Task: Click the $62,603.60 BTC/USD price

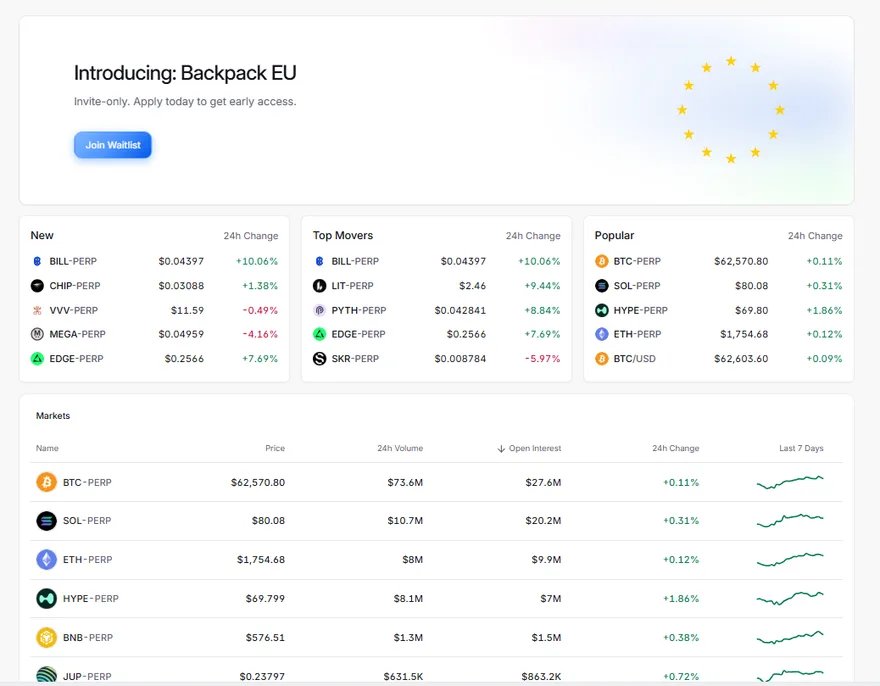Action: [x=741, y=358]
